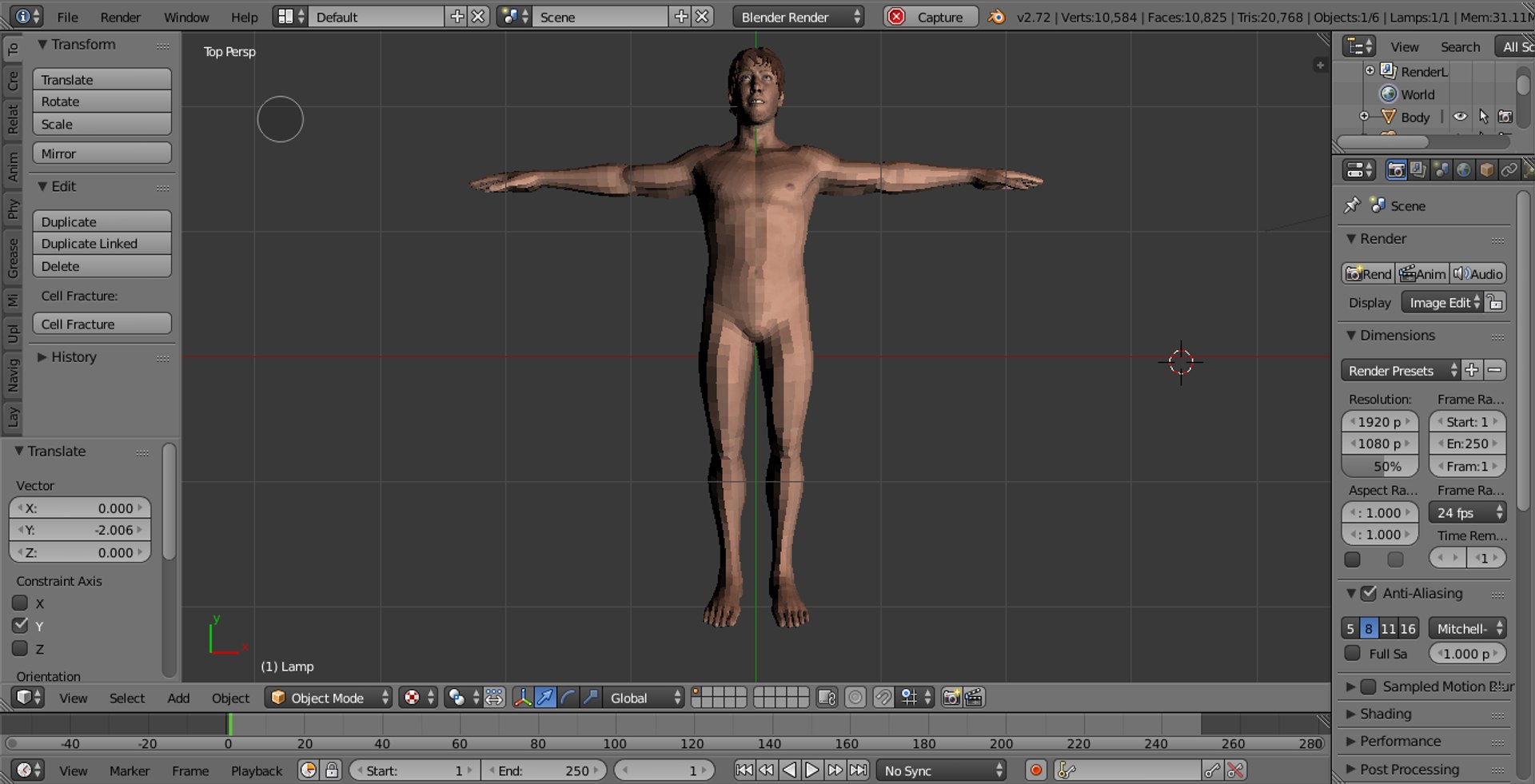The height and width of the screenshot is (784, 1535).
Task: Open the Blender Render engine dropdown
Action: tap(799, 17)
